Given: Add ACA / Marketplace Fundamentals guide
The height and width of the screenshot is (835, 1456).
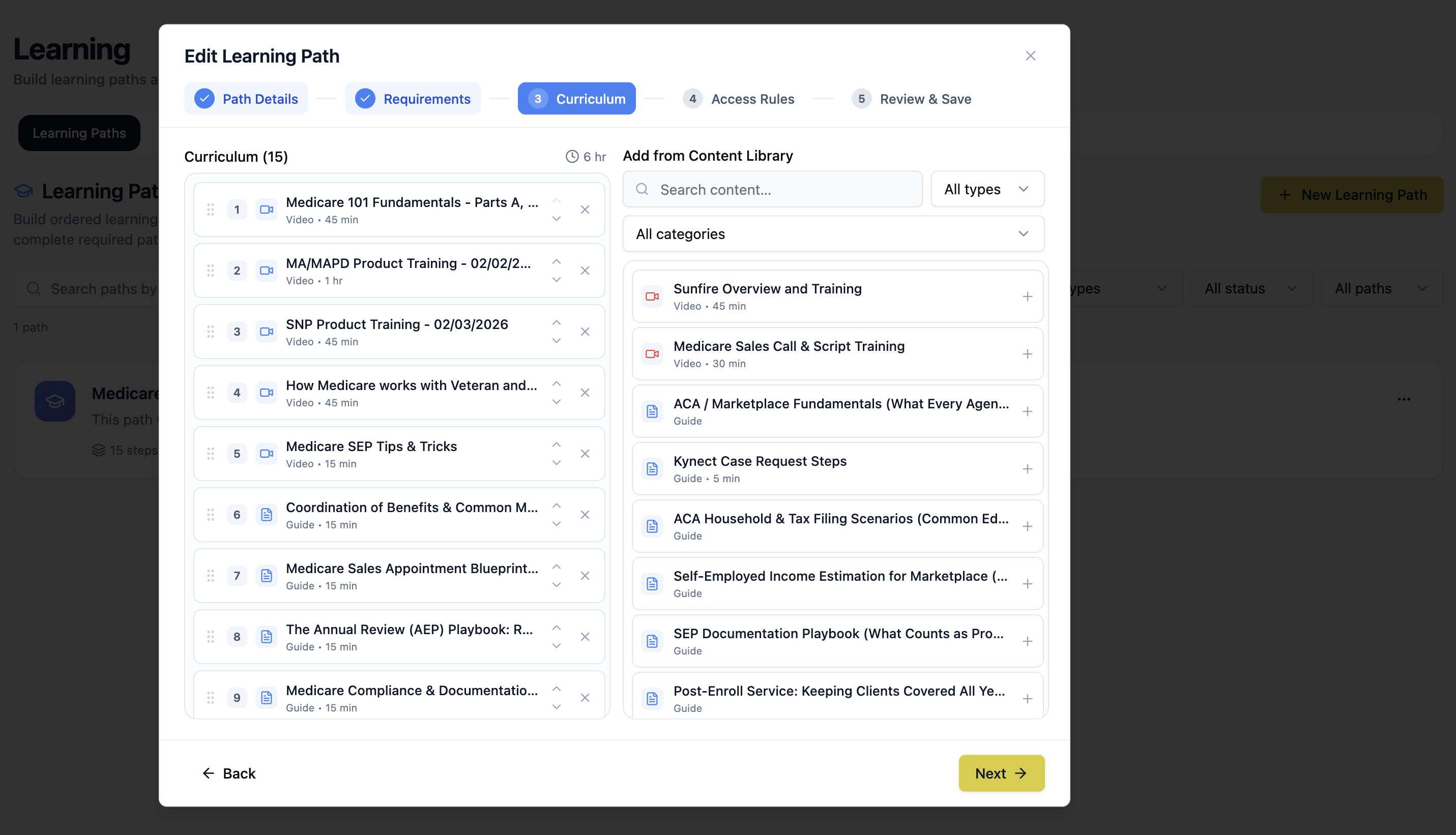Looking at the screenshot, I should [x=1027, y=411].
